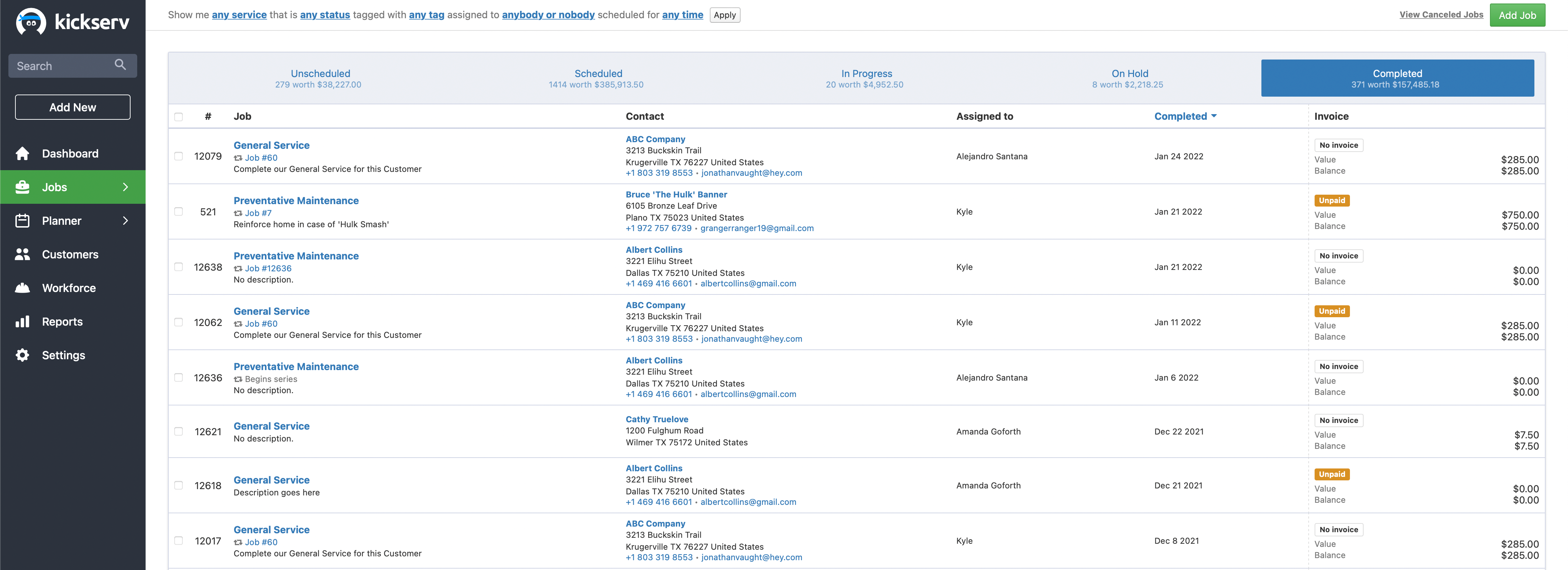The height and width of the screenshot is (570, 1568).
Task: Click recurring icon beside Job #7
Action: 238,213
